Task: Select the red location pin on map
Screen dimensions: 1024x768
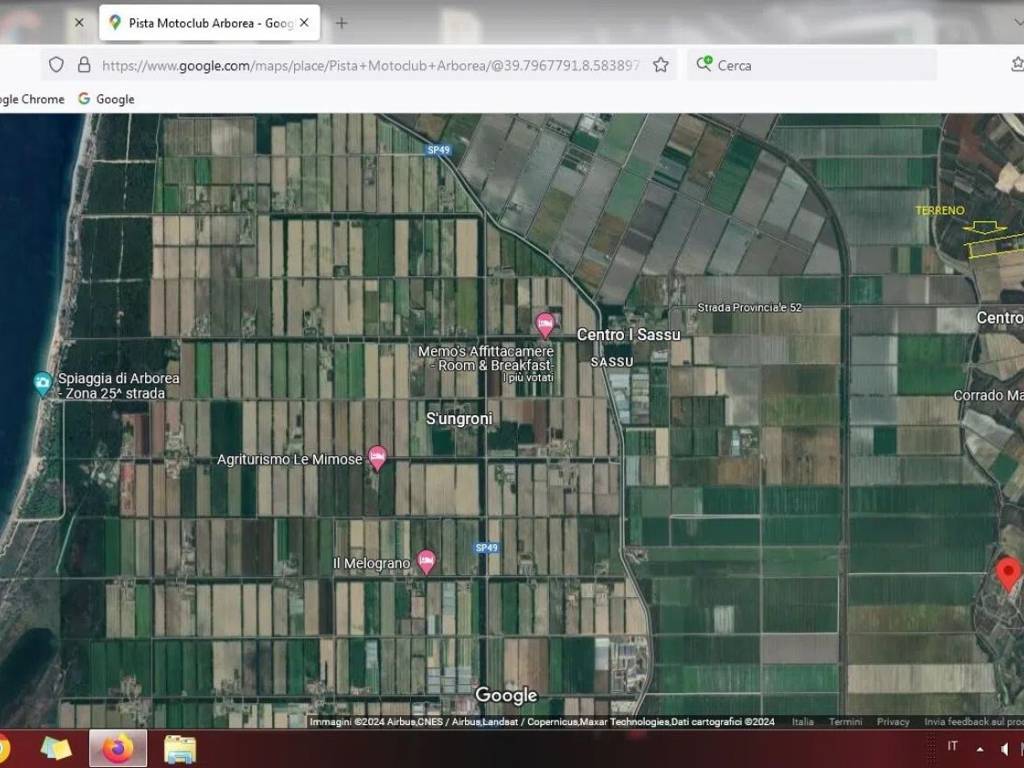Action: click(1009, 574)
